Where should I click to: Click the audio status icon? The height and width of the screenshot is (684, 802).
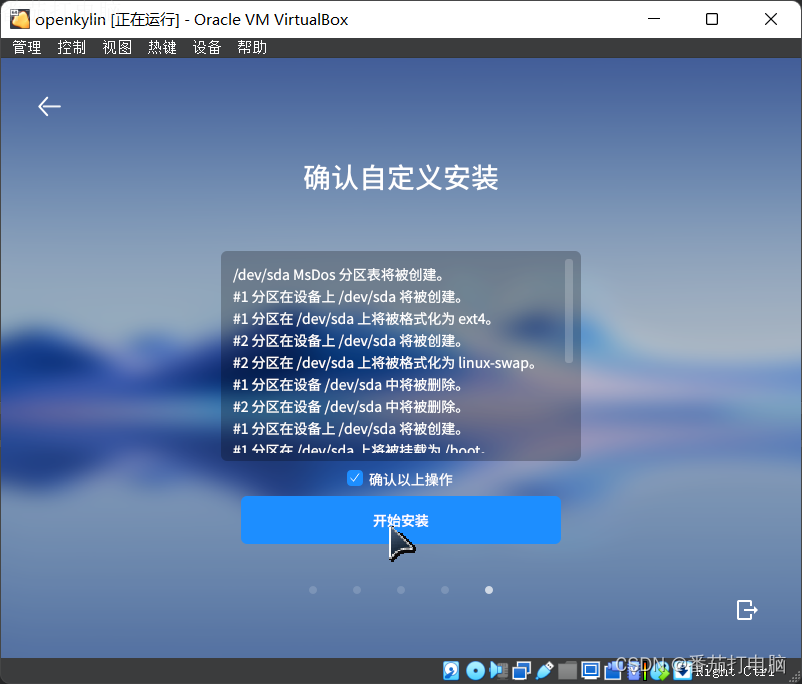coord(498,671)
